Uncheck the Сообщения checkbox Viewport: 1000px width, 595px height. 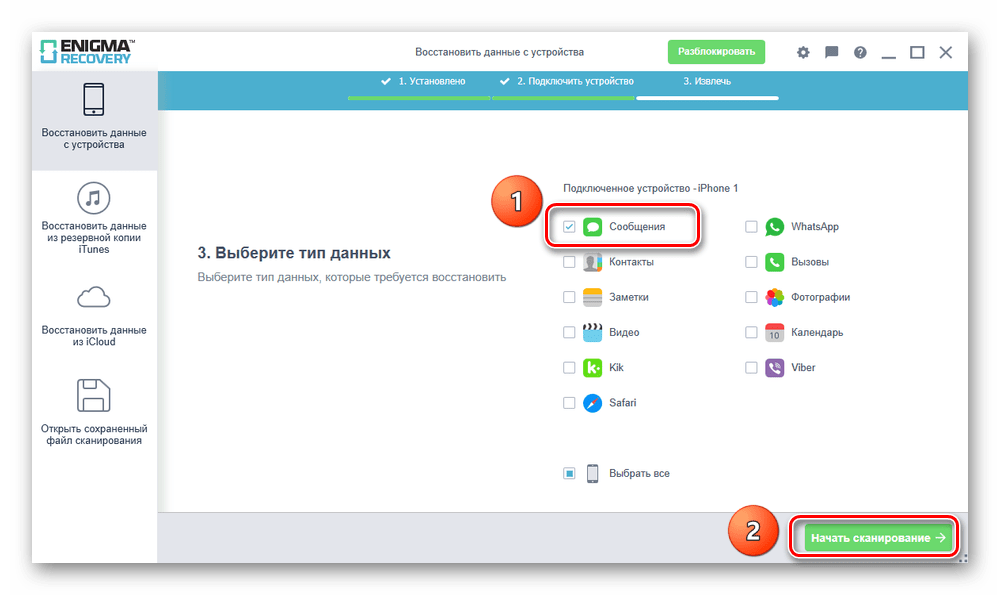pyautogui.click(x=569, y=227)
